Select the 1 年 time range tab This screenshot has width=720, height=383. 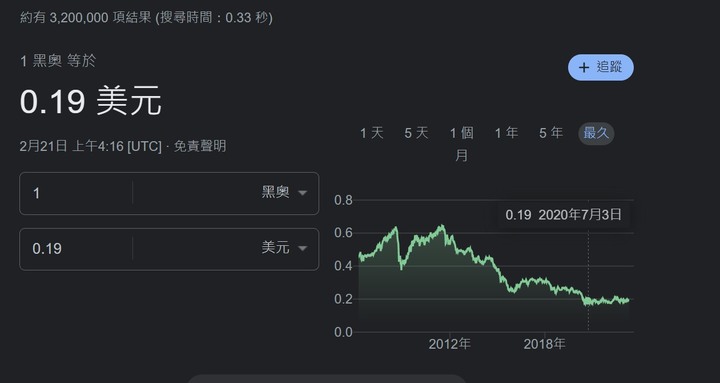(506, 133)
